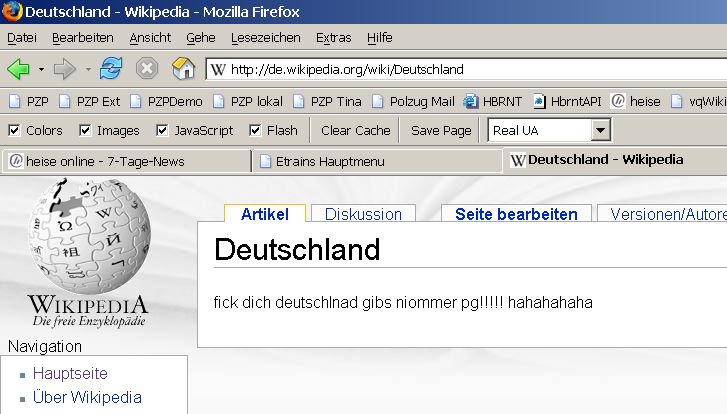Open the Back button history dropdown arrow
727x414 pixels.
[x=41, y=70]
